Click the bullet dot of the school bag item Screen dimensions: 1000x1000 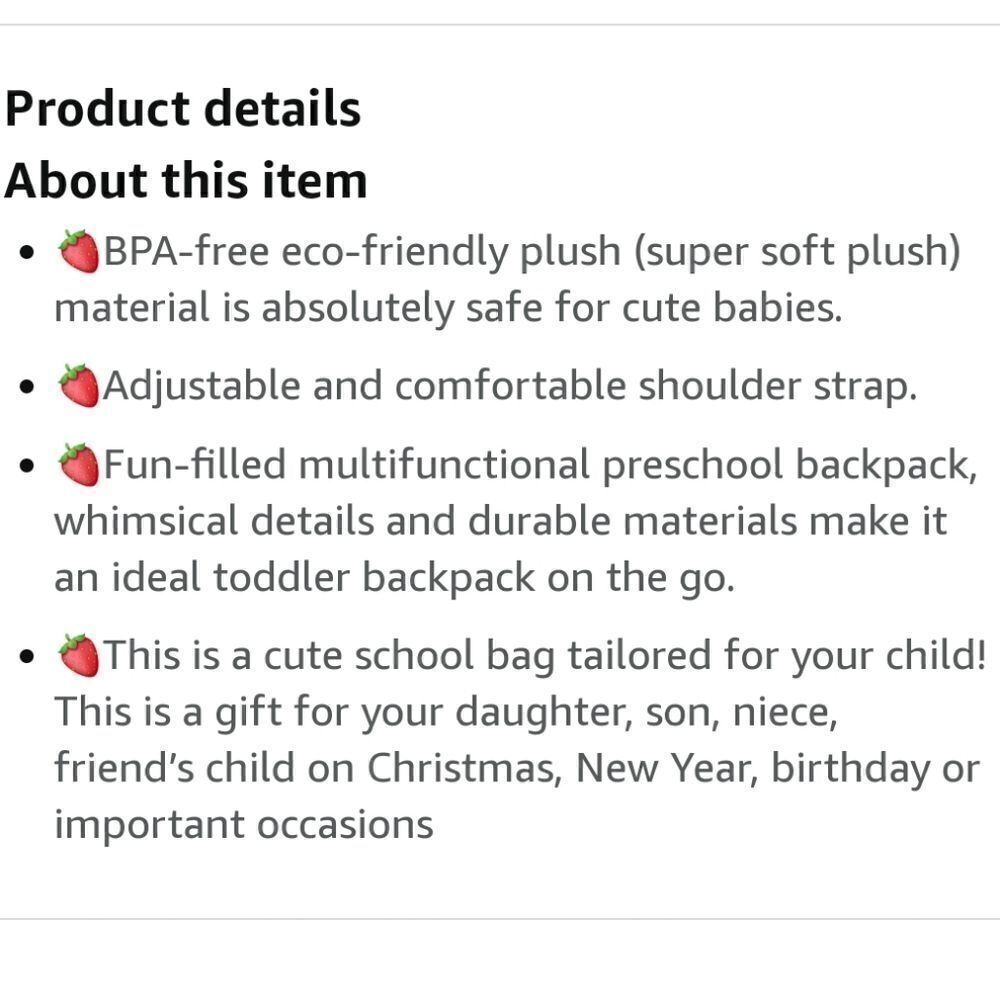[26, 656]
